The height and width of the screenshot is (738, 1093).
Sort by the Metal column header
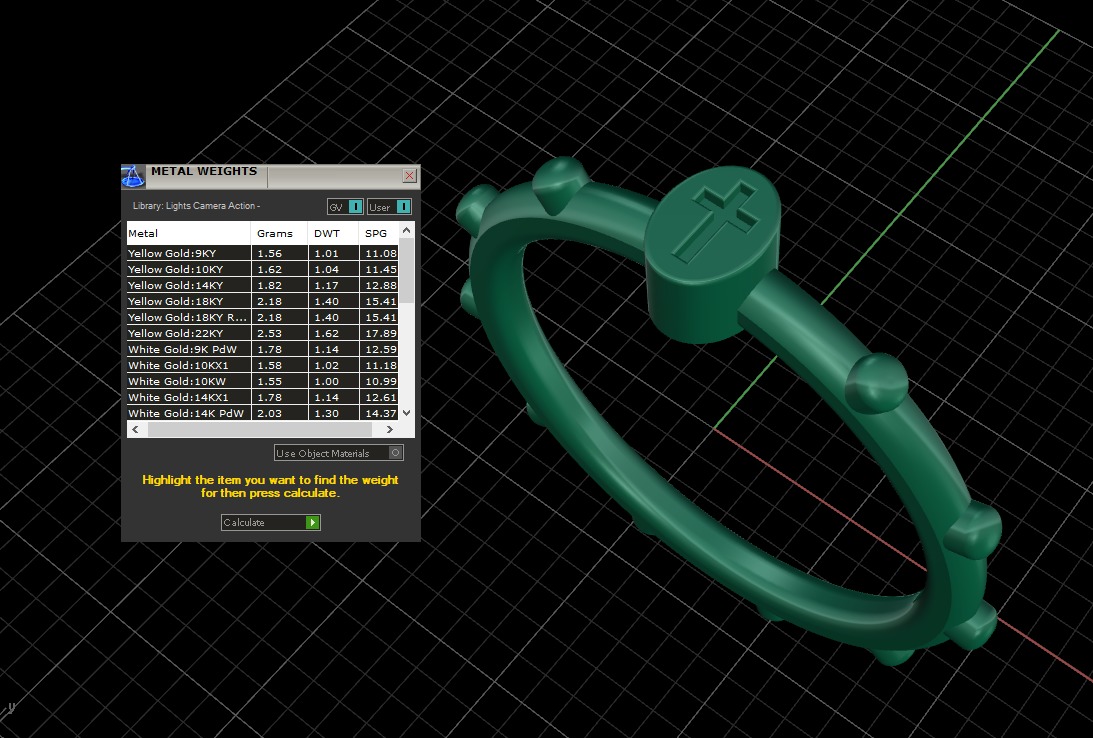[188, 233]
